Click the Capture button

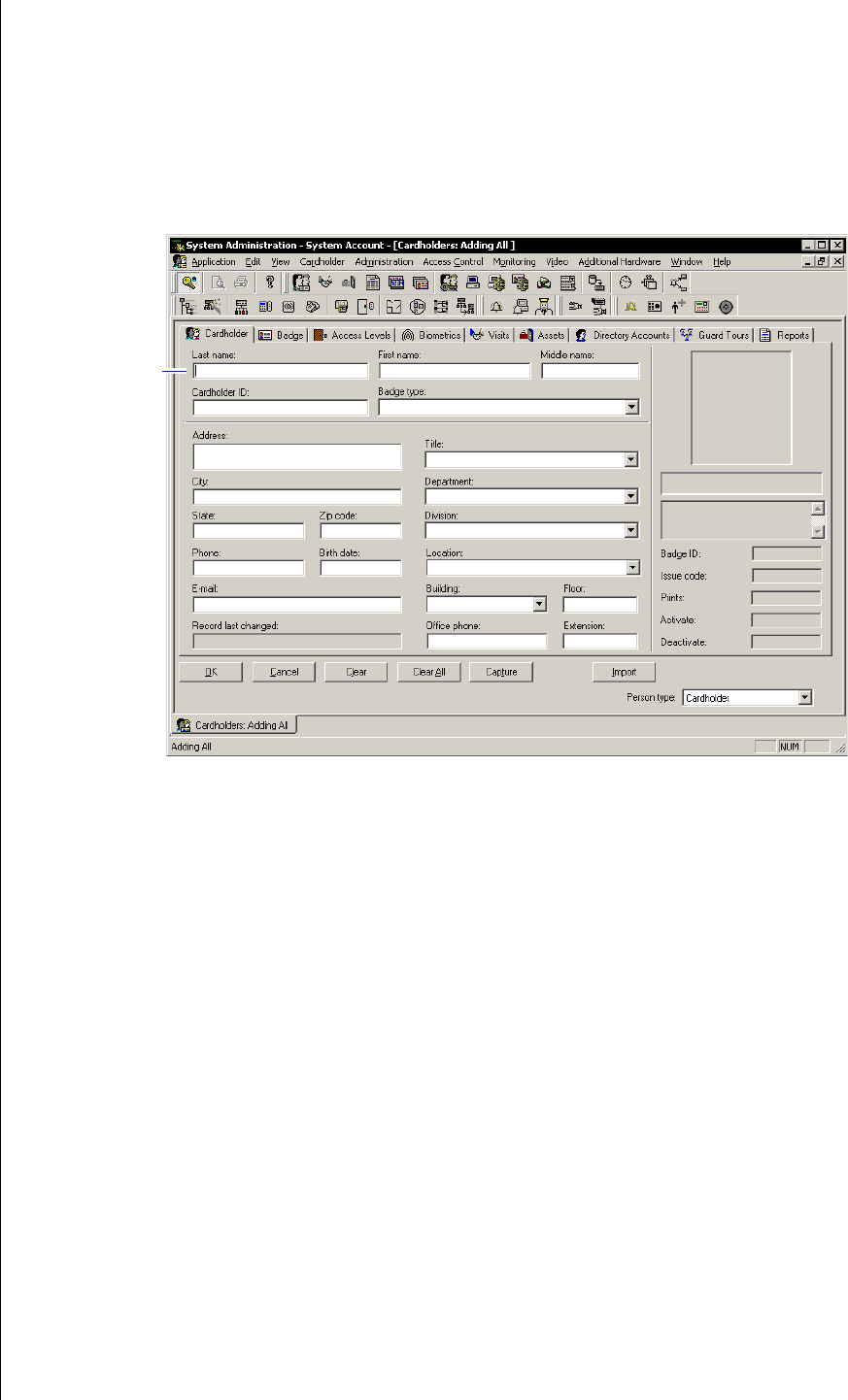(x=501, y=672)
